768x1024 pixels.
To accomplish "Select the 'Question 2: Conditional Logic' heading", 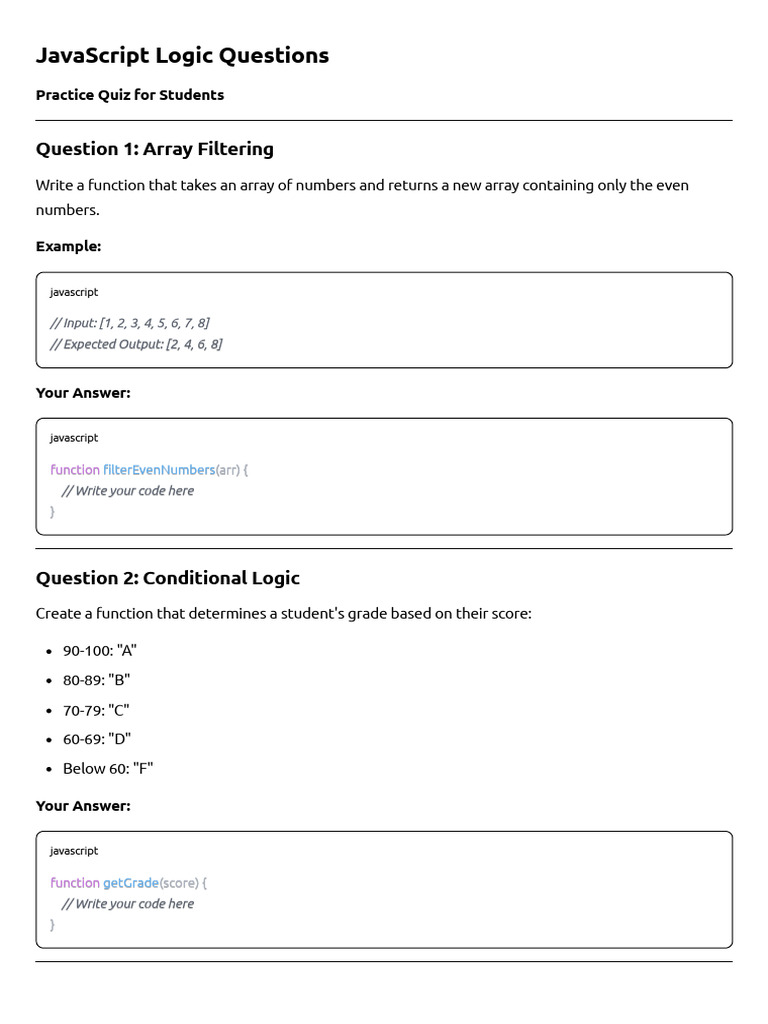I will pos(168,578).
